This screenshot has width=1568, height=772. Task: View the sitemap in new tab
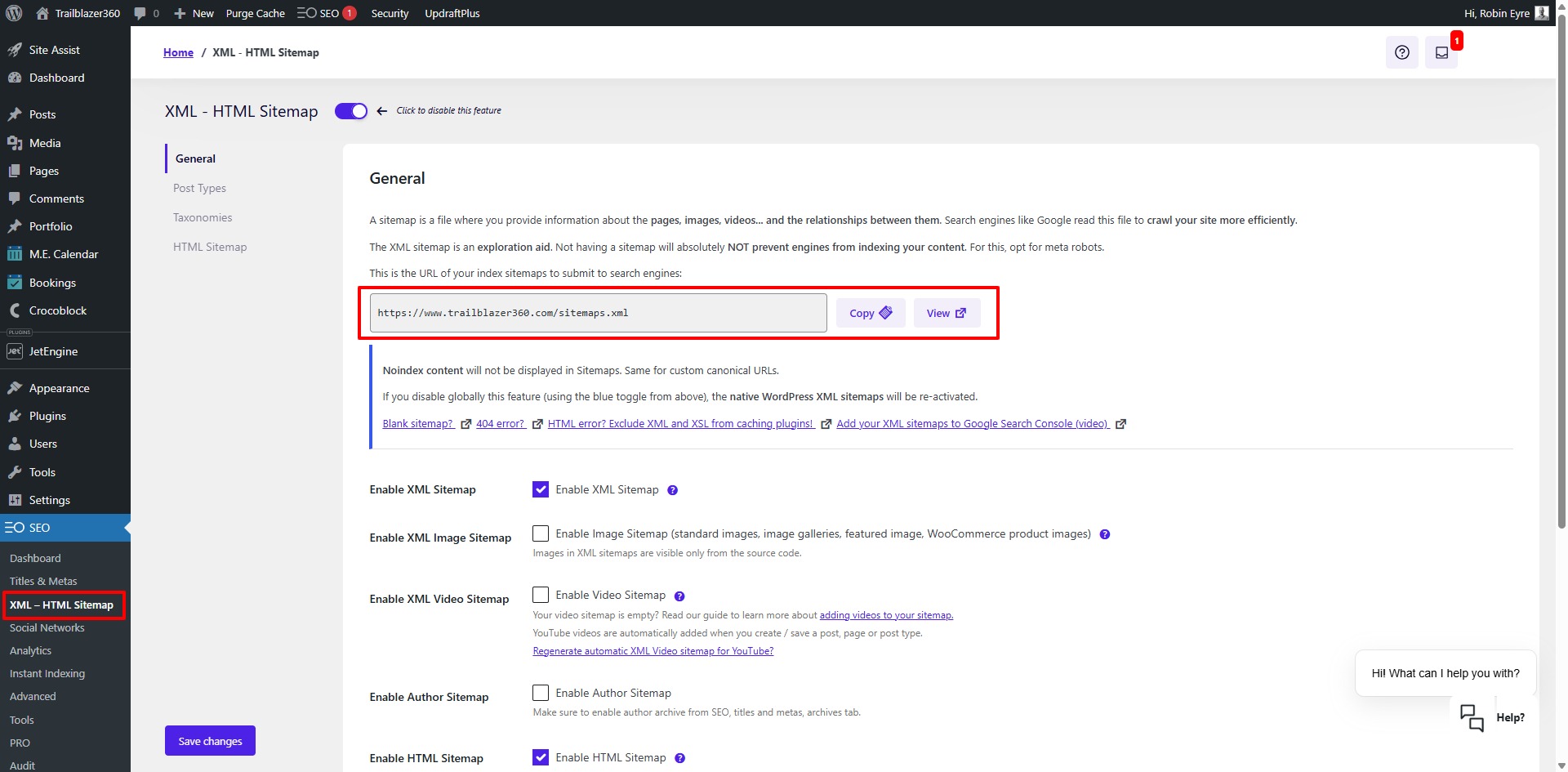point(947,313)
